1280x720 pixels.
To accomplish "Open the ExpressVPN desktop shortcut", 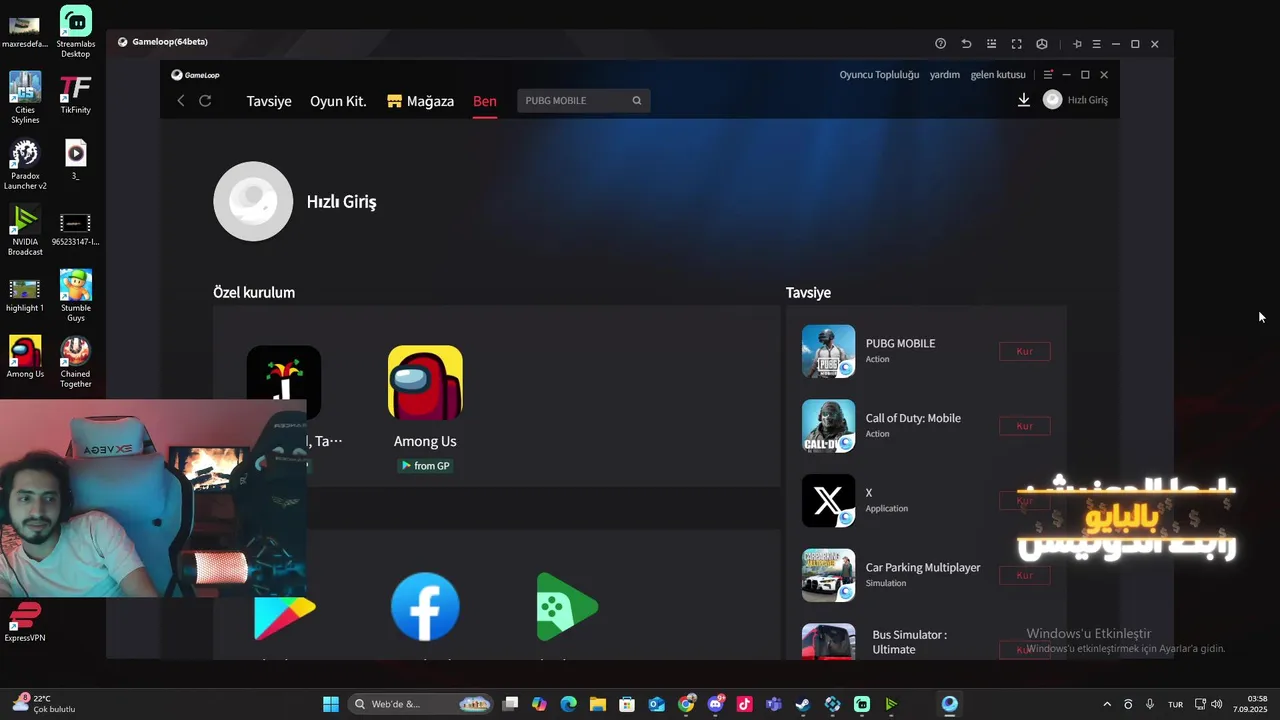I will (x=25, y=622).
